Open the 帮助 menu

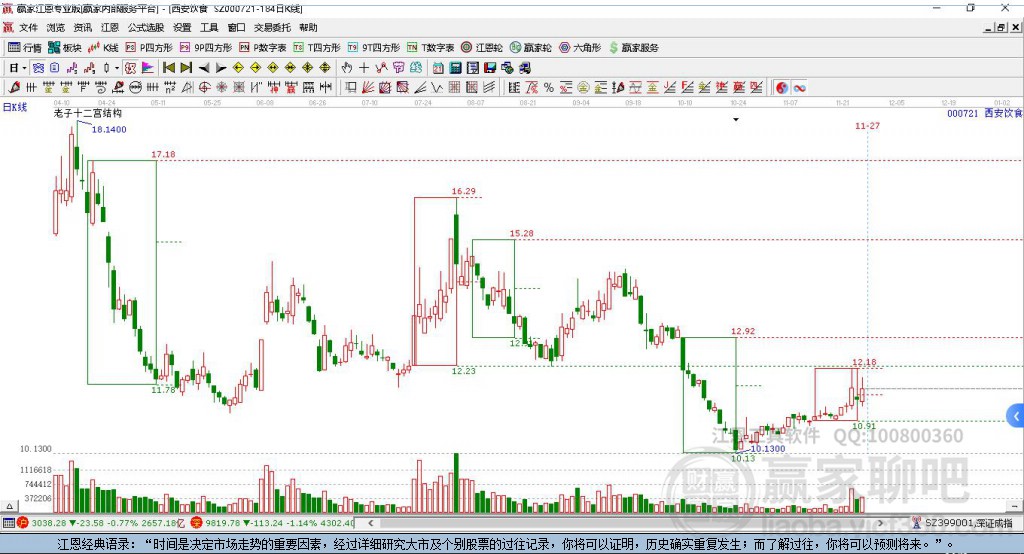tap(308, 27)
